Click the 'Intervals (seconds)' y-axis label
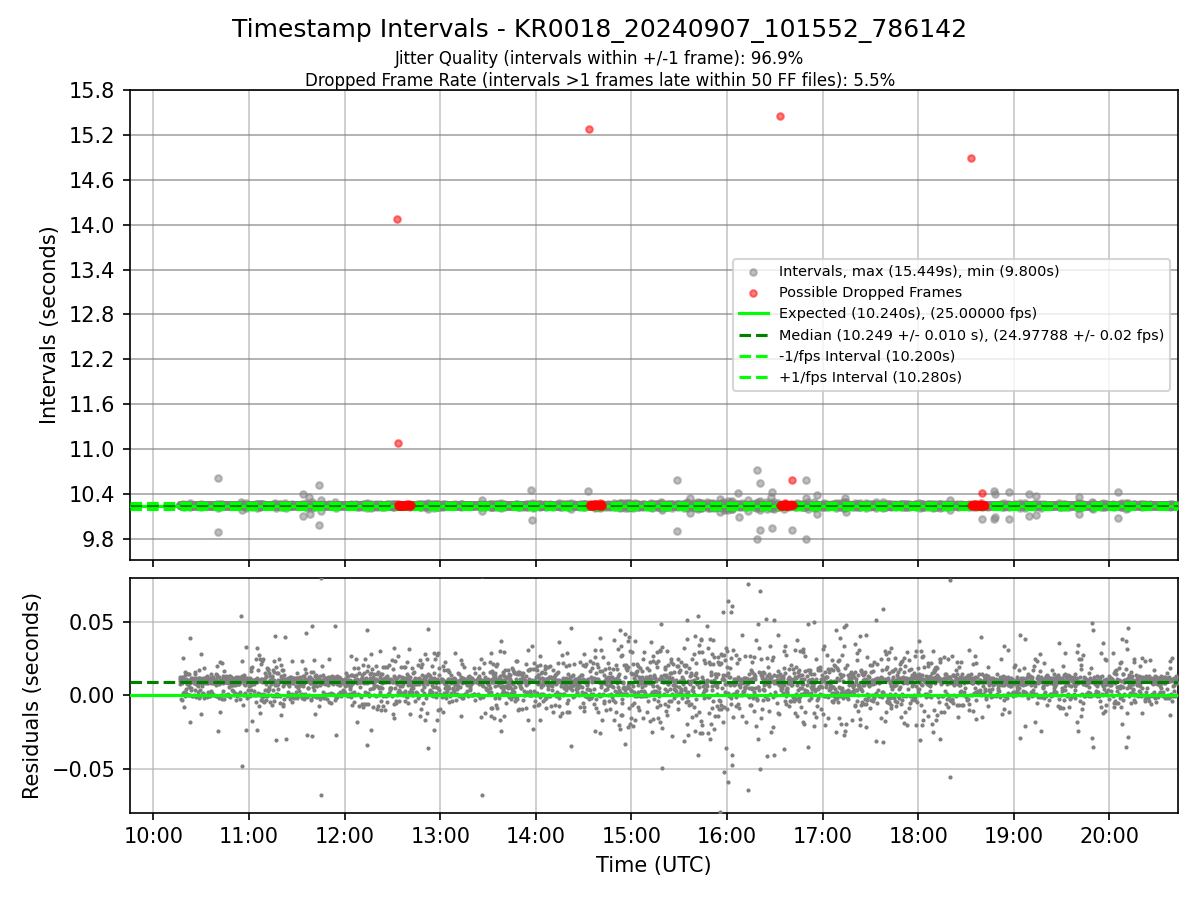Screen dimensions: 1200x900 coord(49,324)
